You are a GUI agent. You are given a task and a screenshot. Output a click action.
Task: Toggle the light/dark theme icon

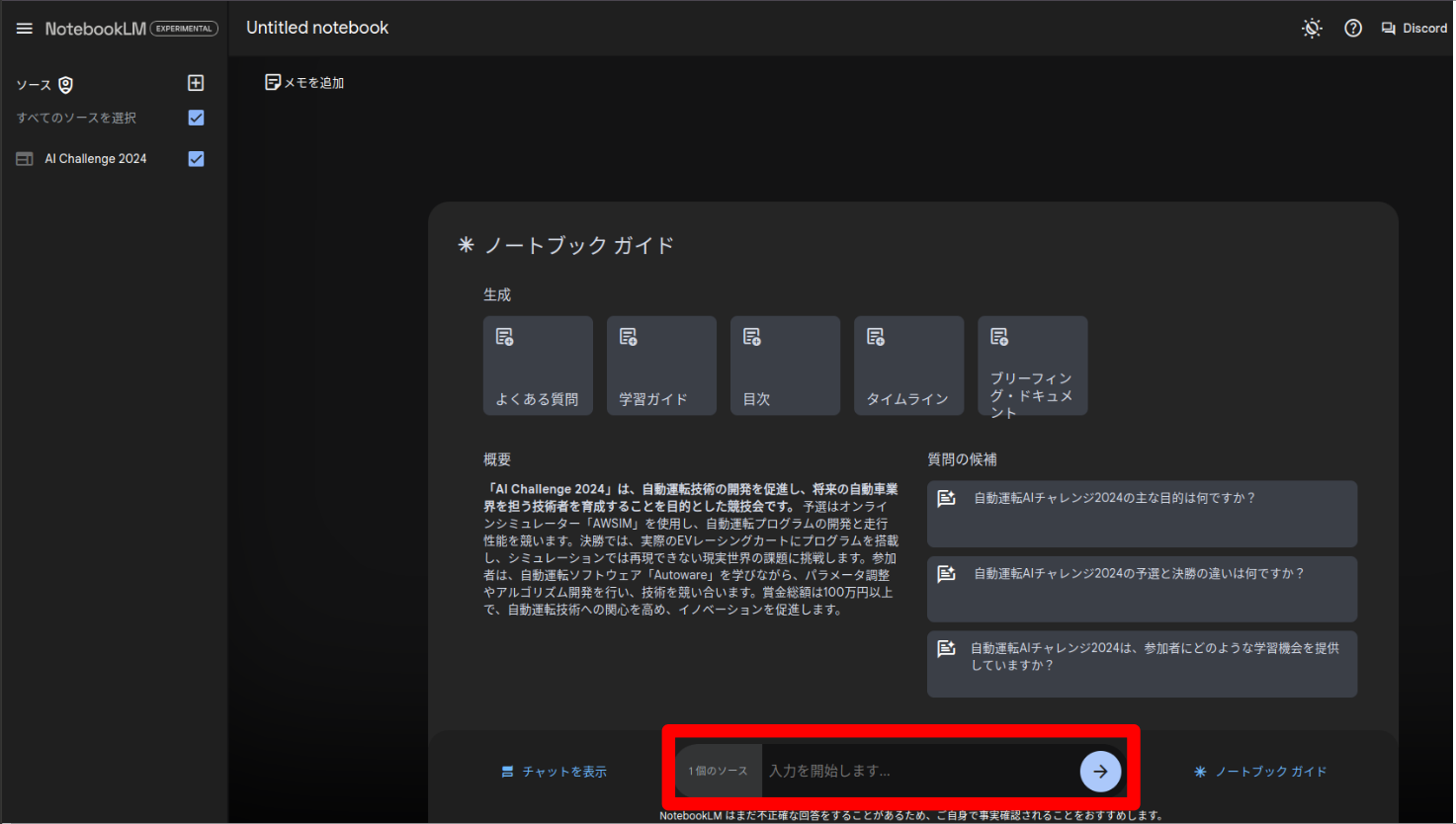1312,29
